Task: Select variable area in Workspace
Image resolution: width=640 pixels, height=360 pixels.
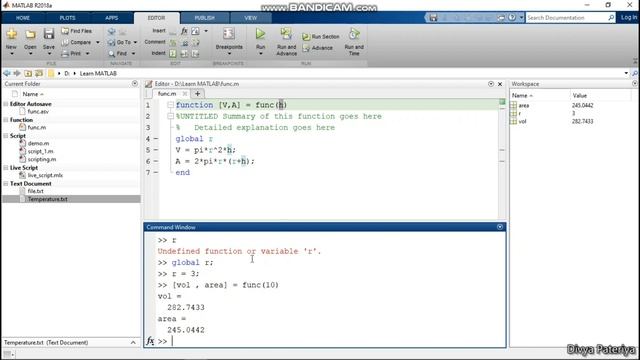Action: click(524, 106)
